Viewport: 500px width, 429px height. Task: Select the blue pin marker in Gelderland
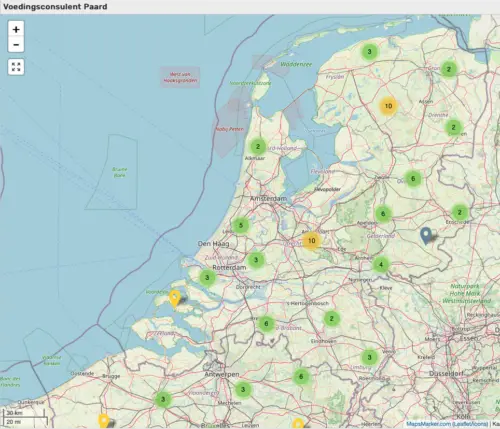pyautogui.click(x=426, y=235)
